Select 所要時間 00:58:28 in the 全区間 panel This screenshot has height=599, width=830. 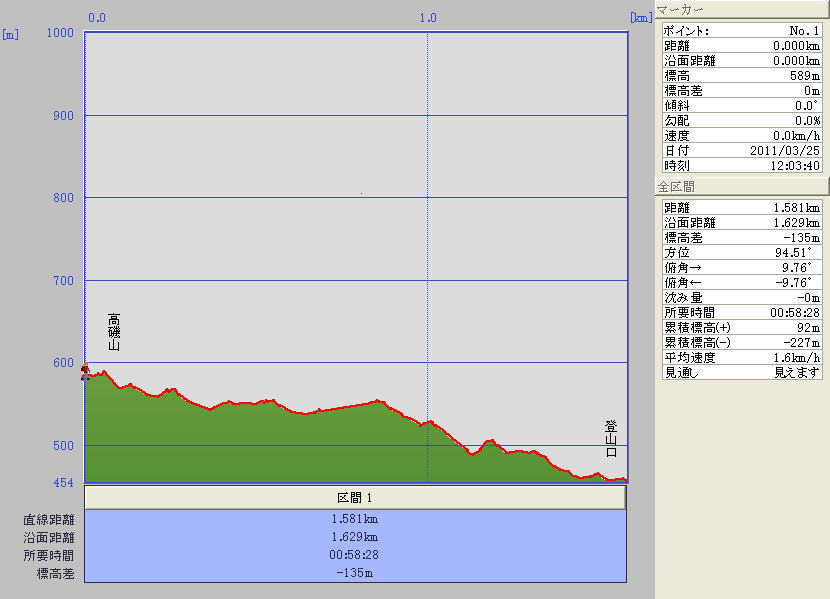click(742, 312)
